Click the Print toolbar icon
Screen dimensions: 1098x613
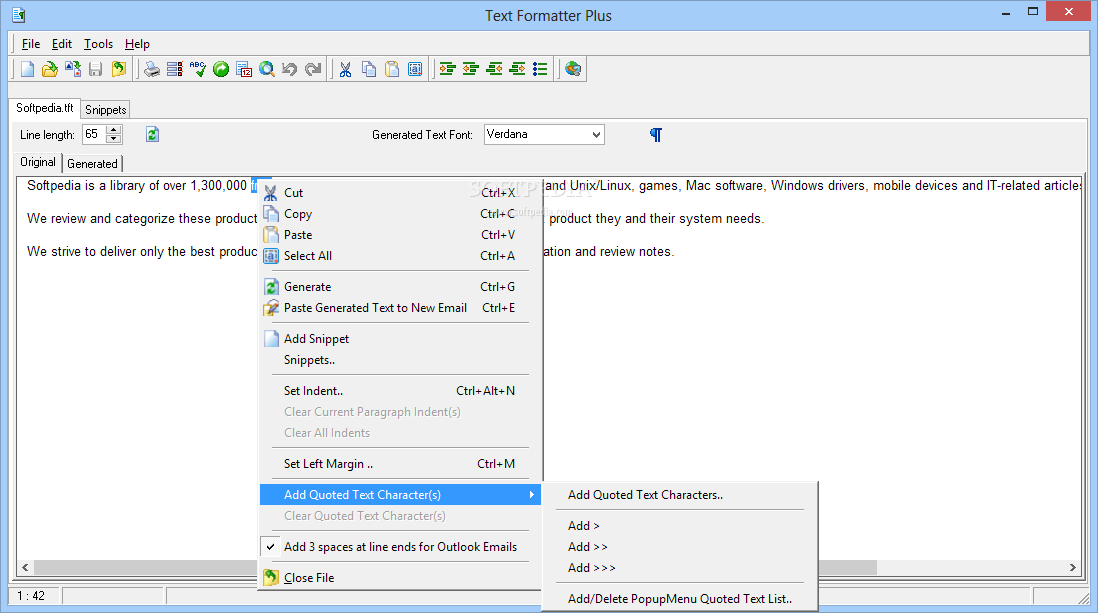[151, 69]
